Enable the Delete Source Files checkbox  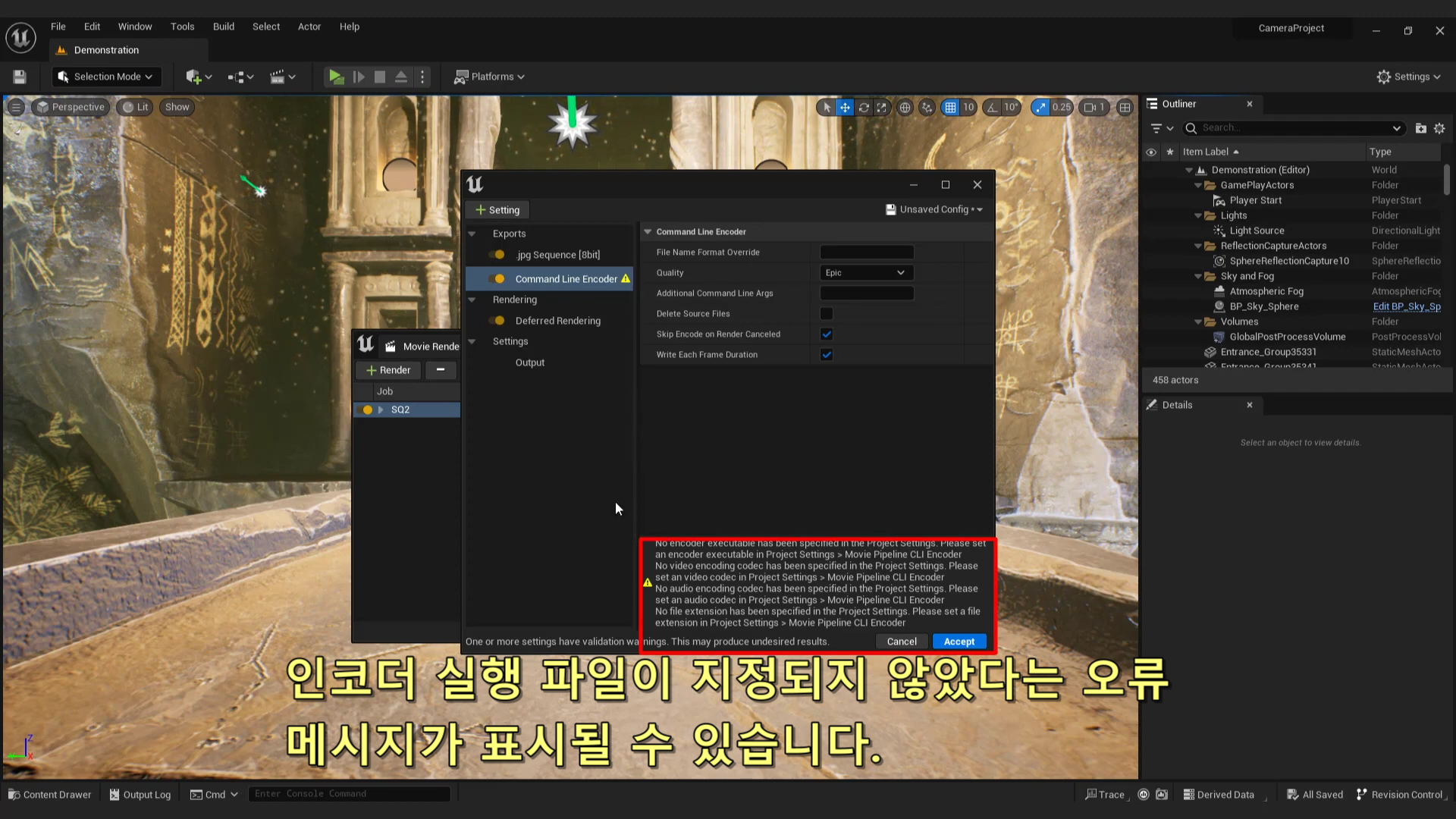(x=827, y=313)
